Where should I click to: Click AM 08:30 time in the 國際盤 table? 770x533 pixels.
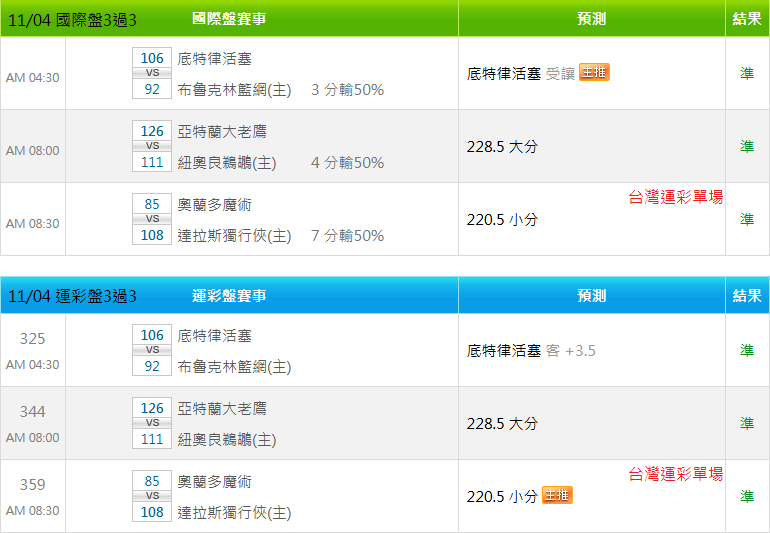pyautogui.click(x=32, y=224)
